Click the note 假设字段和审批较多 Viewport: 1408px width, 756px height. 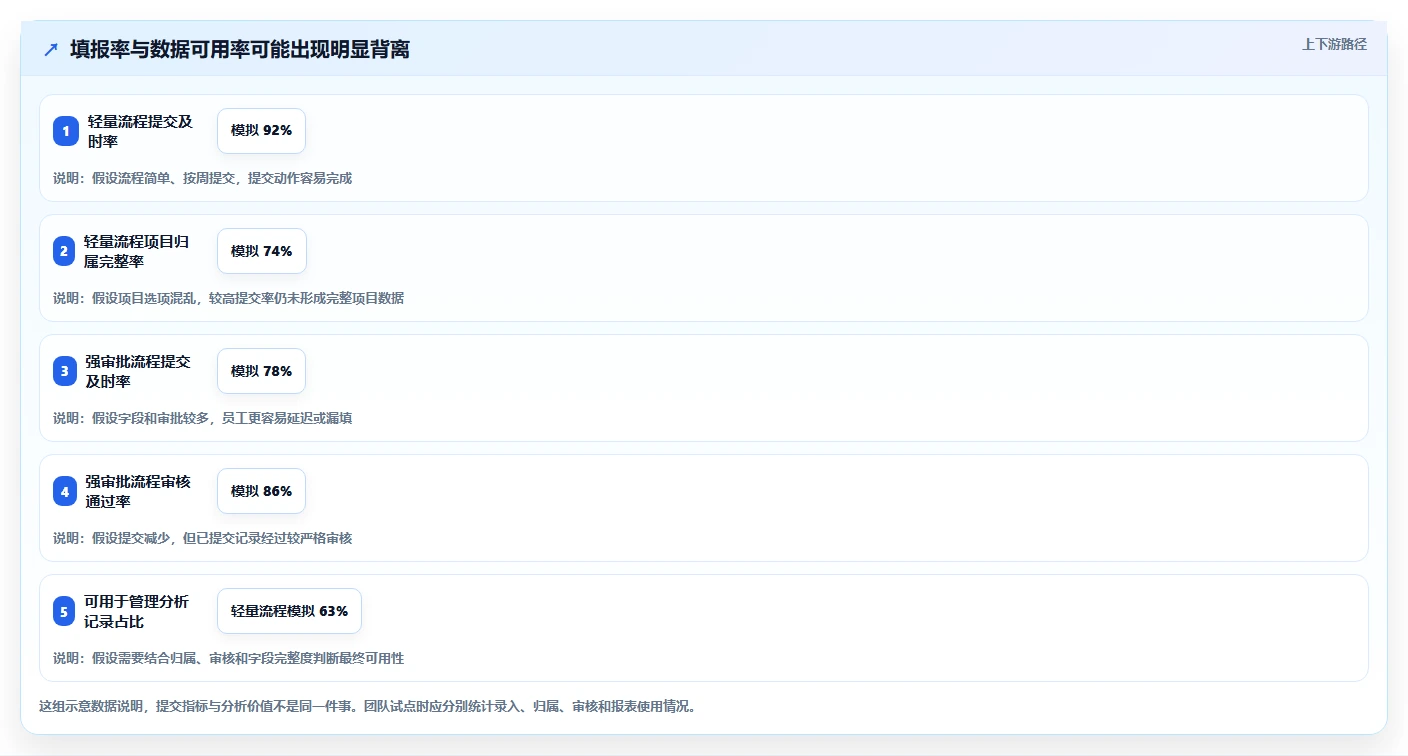click(202, 418)
